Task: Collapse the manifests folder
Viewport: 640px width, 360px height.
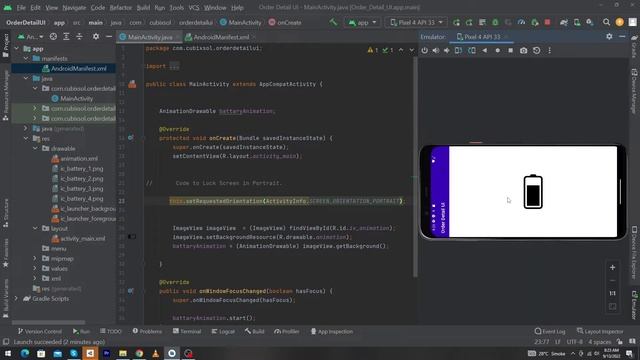Action: pos(26,59)
